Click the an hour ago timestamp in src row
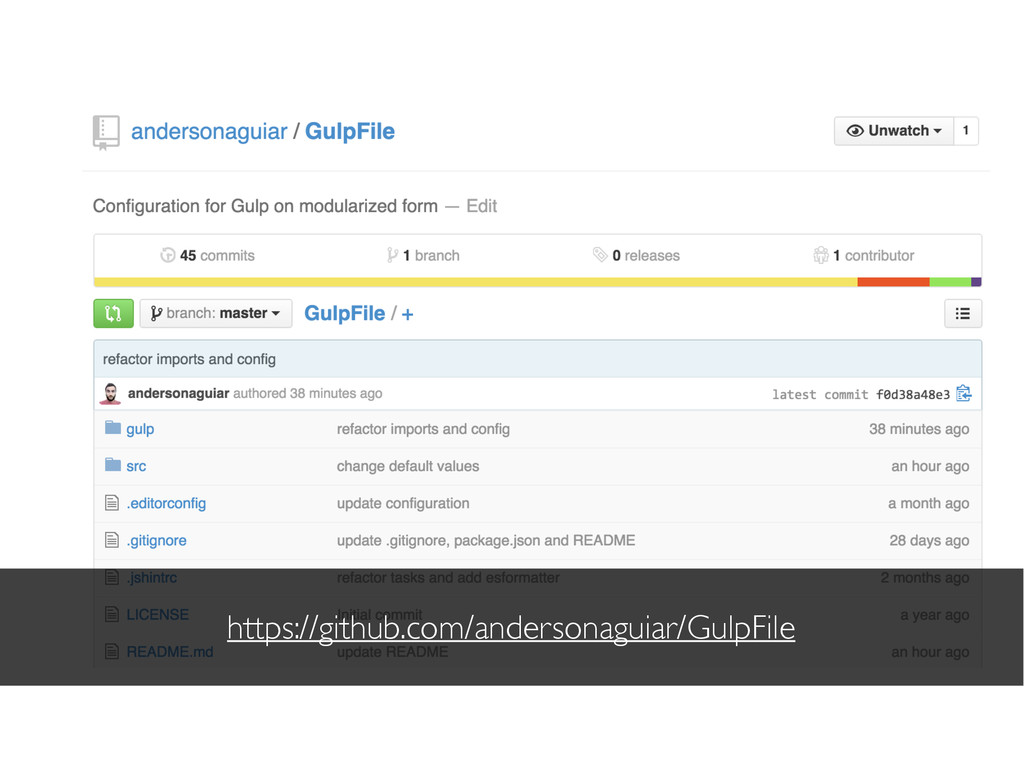 tap(930, 466)
